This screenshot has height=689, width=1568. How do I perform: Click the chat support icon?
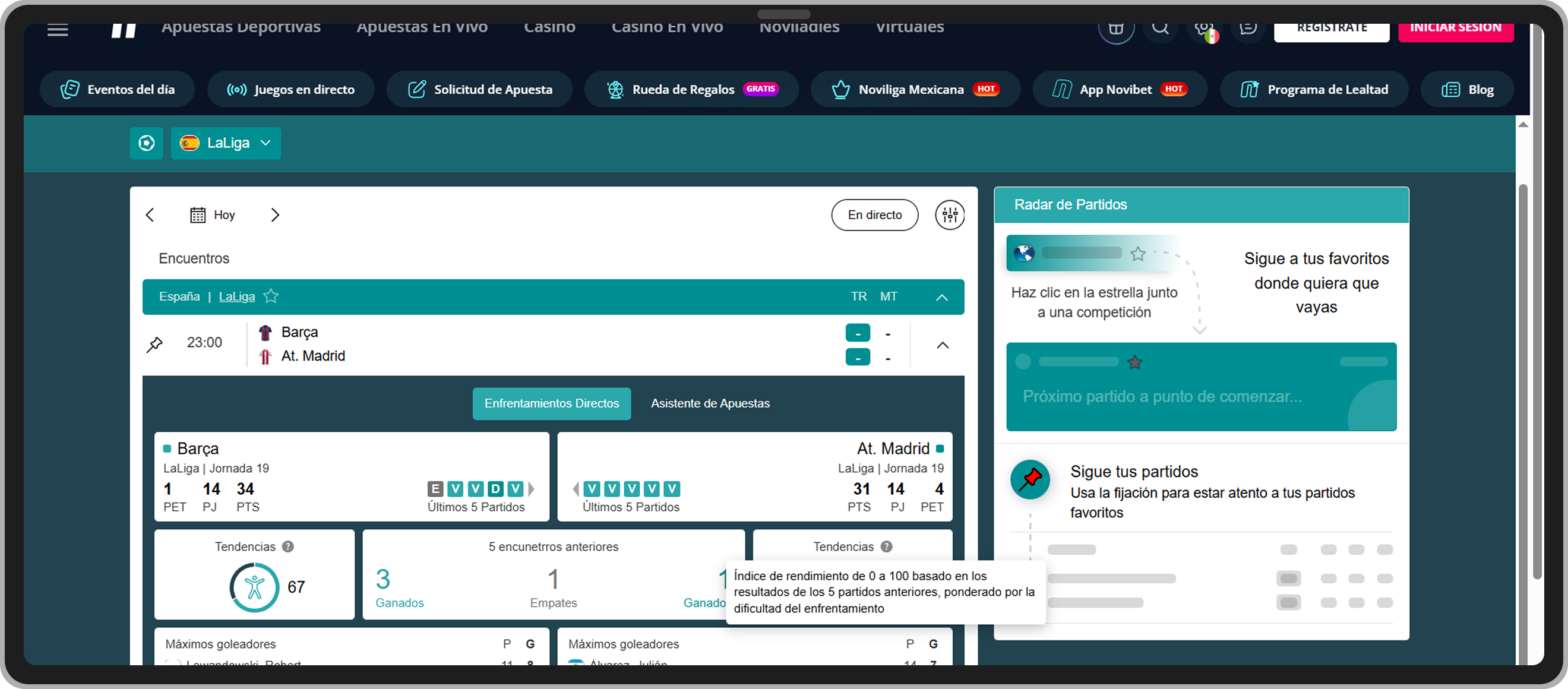tap(1248, 29)
